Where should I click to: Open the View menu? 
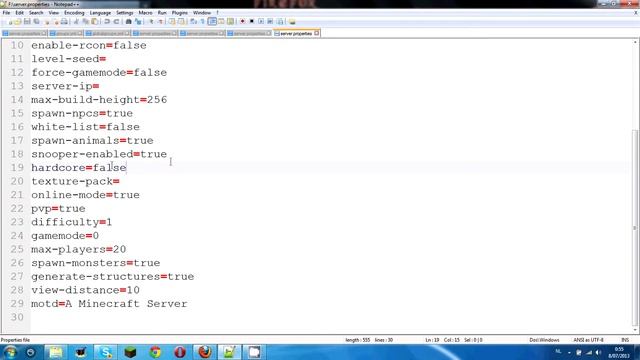coord(53,13)
